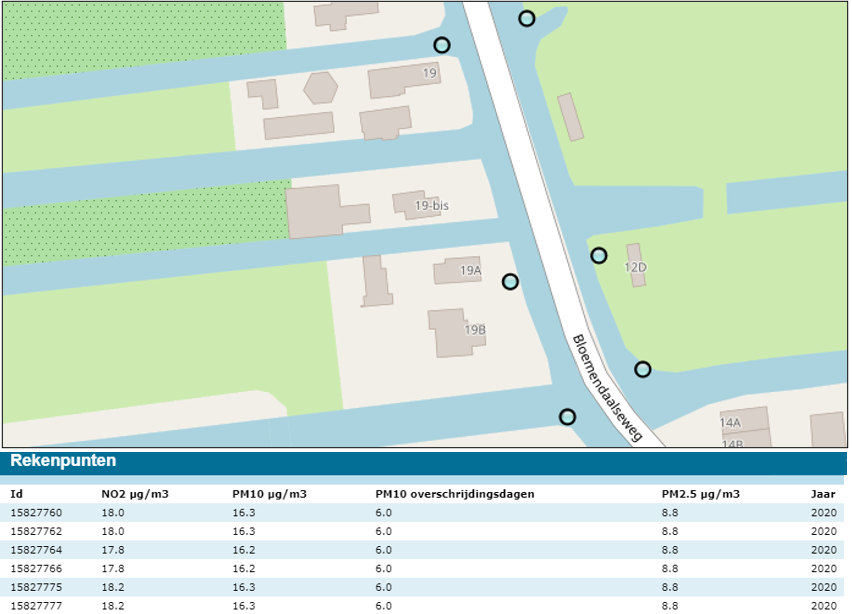Viewport: 852px width, 614px height.
Task: Click overschrijdingsdagen value 6.0 in row 15827777
Action: [x=383, y=605]
